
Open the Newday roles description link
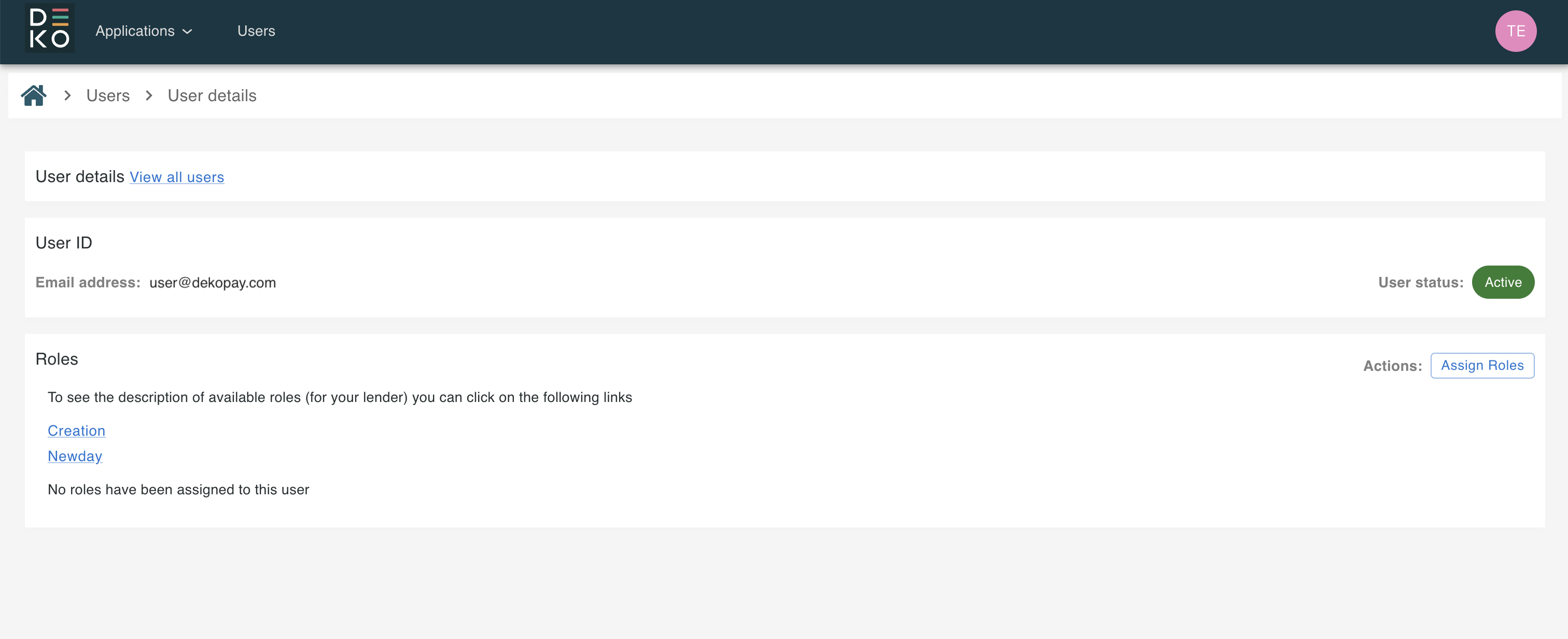[75, 456]
